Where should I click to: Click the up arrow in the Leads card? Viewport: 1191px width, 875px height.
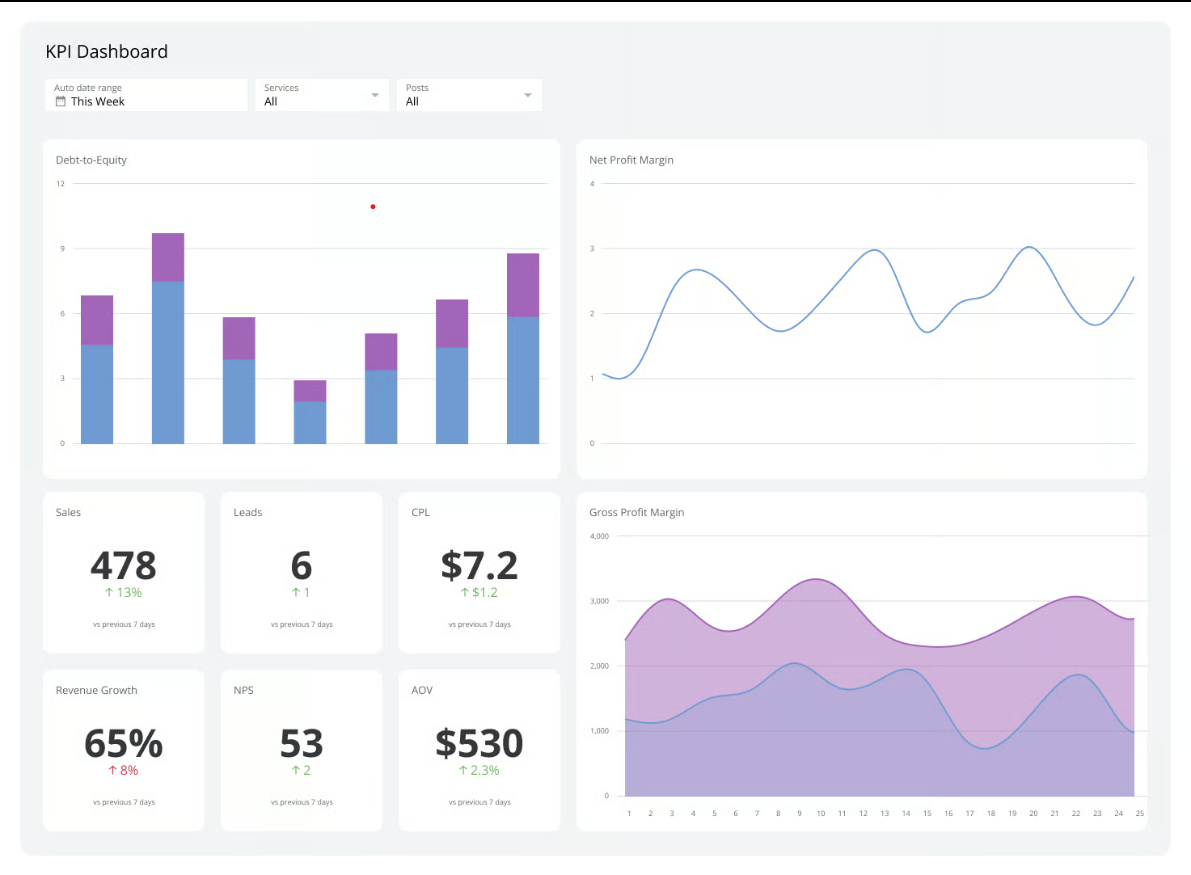click(x=296, y=593)
